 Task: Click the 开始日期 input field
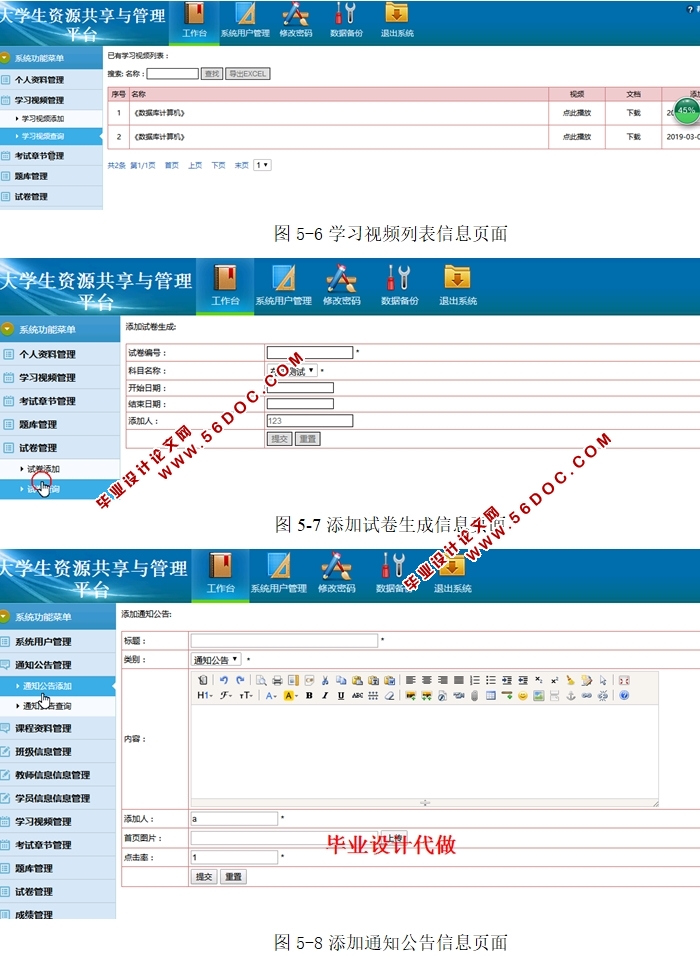coord(300,388)
